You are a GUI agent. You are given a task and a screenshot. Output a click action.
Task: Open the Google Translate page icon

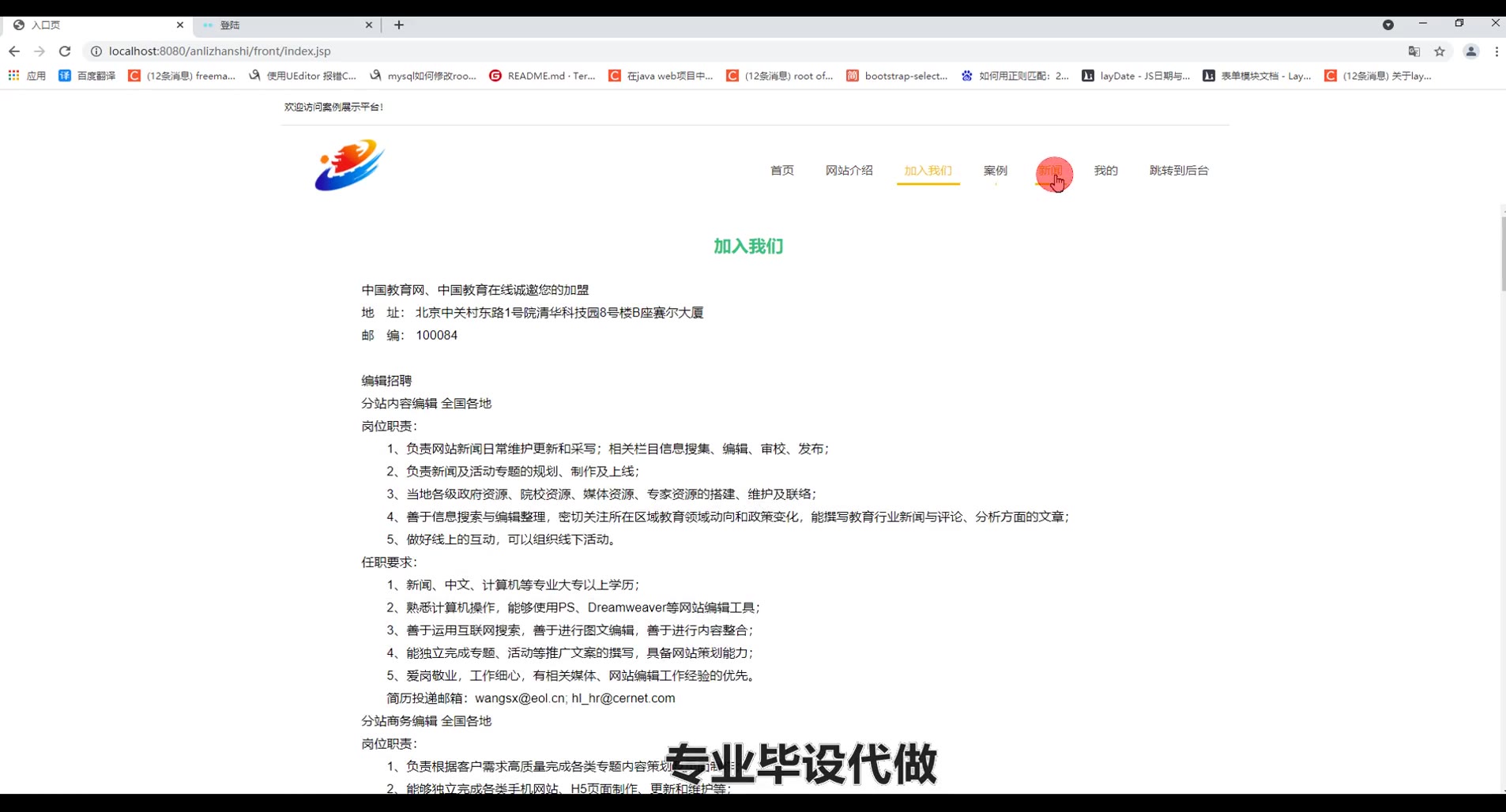click(x=1414, y=51)
